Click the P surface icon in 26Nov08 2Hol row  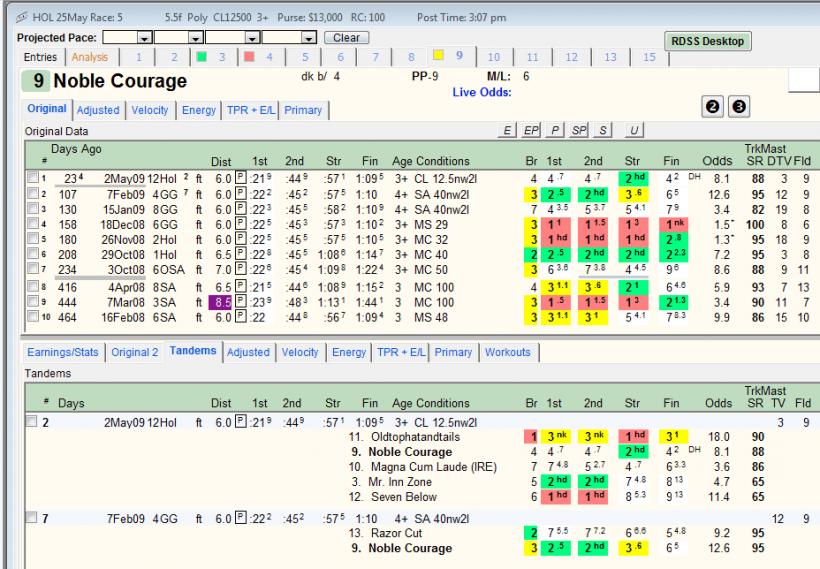(x=241, y=239)
